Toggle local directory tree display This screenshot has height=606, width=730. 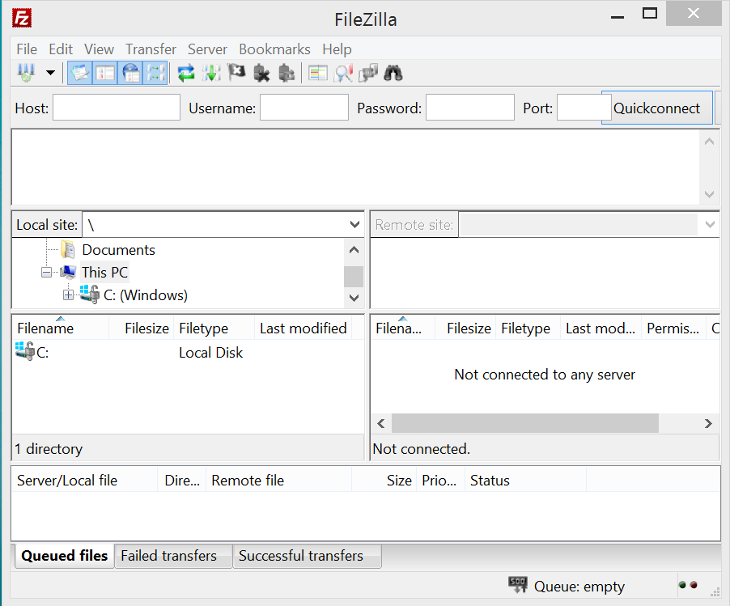105,73
